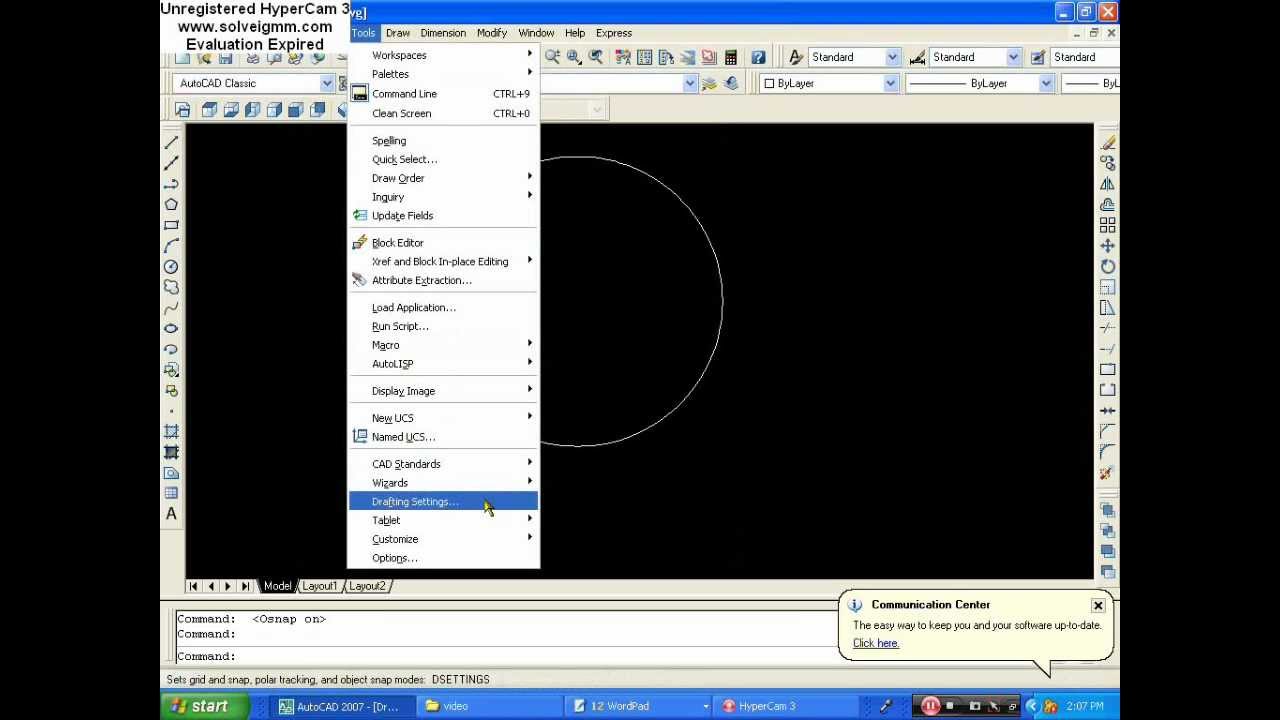1280x720 pixels.
Task: Choose Load Application menu entry
Action: (443, 308)
